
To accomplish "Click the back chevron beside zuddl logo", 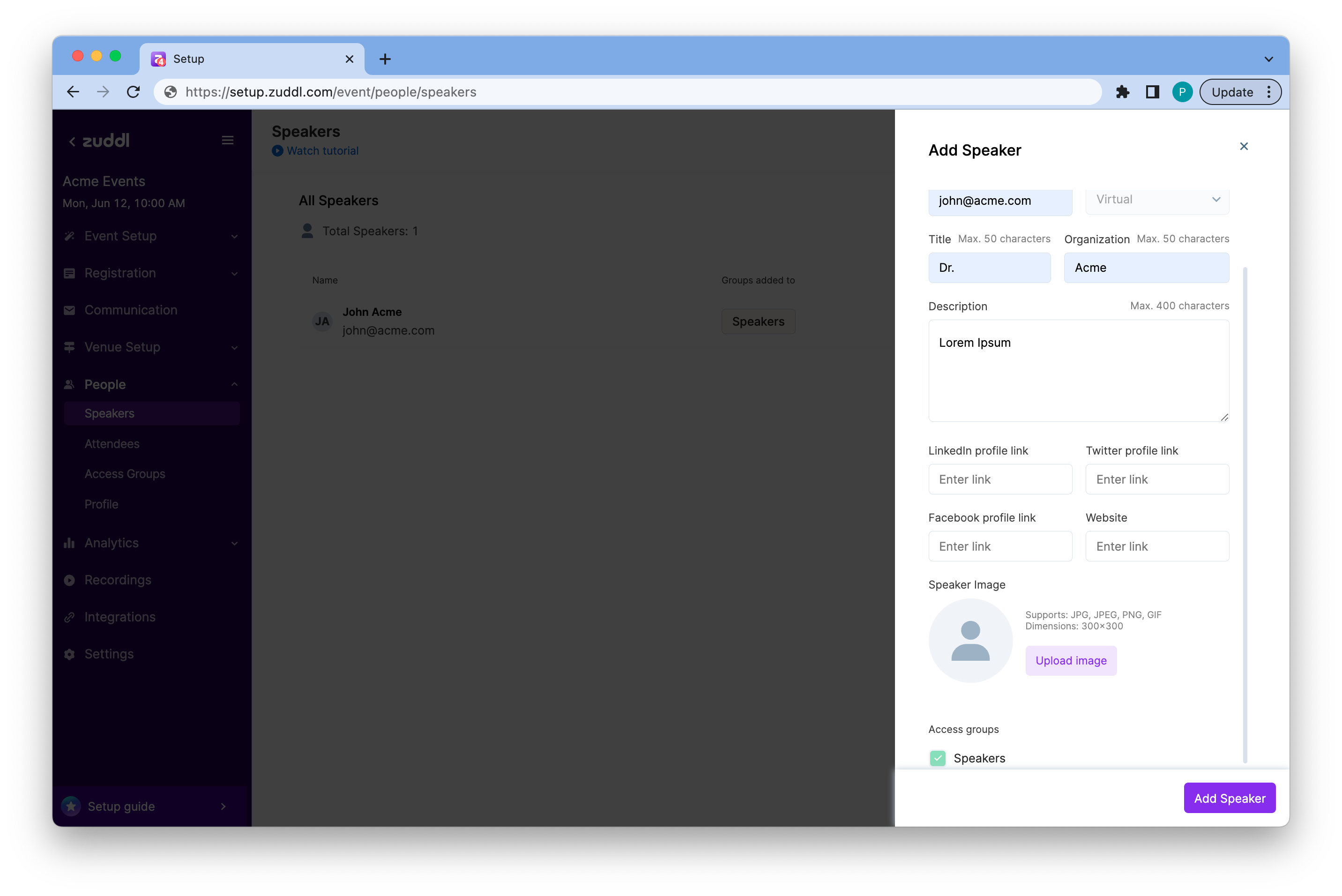I will pyautogui.click(x=72, y=141).
